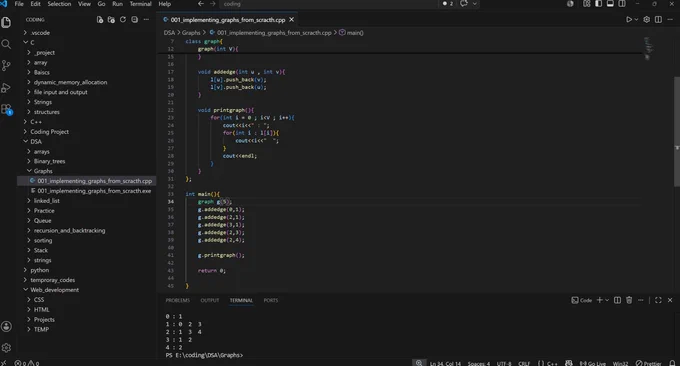Click the editor vertical scrollbar
Viewport: 680px width, 366px height.
[677, 132]
